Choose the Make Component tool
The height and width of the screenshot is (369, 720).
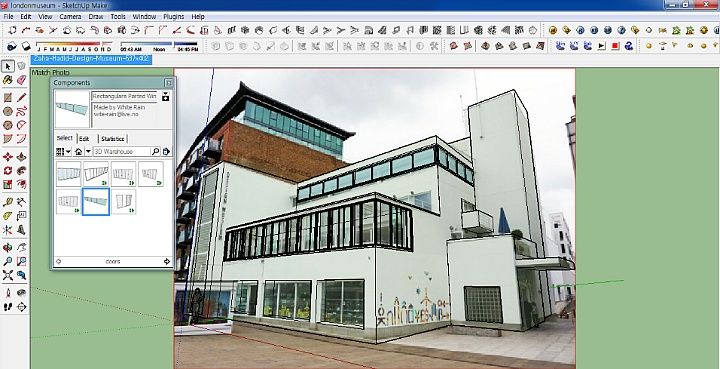[21, 67]
